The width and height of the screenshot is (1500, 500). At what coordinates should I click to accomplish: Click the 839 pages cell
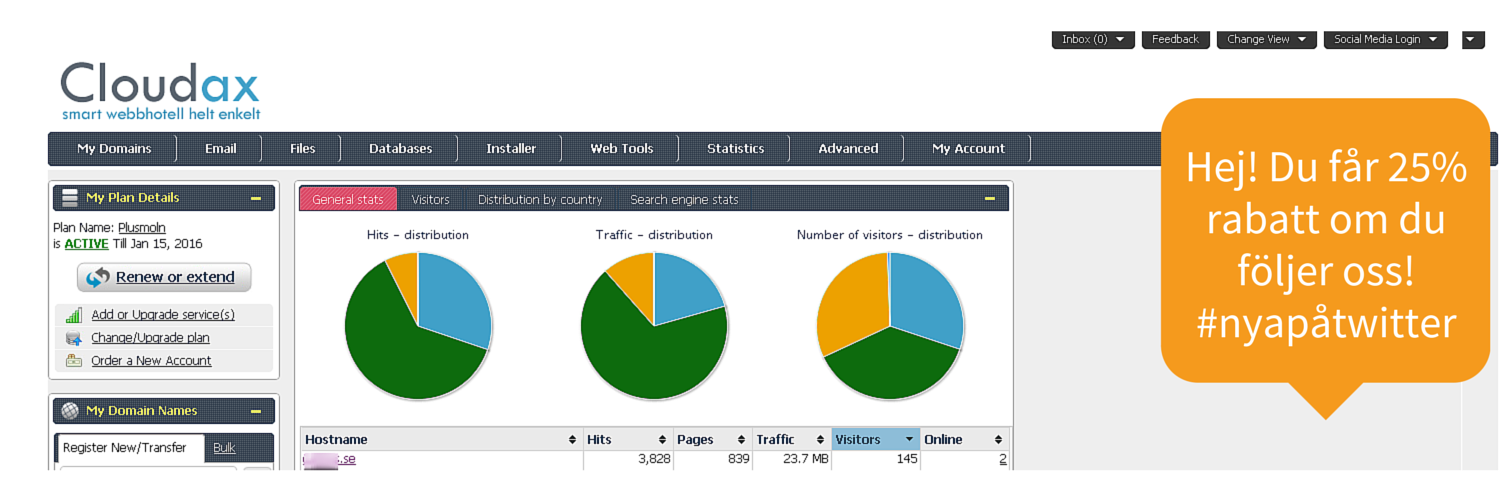click(712, 460)
